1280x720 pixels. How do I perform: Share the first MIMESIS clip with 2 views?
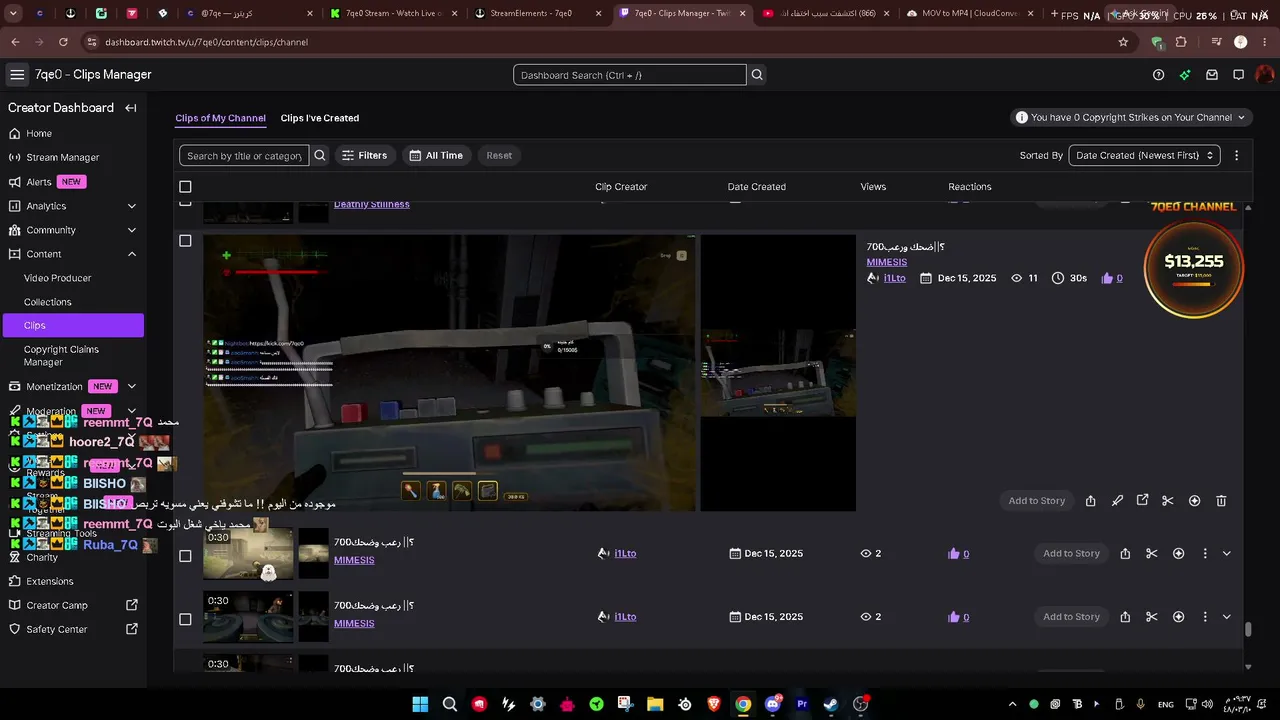[1125, 554]
